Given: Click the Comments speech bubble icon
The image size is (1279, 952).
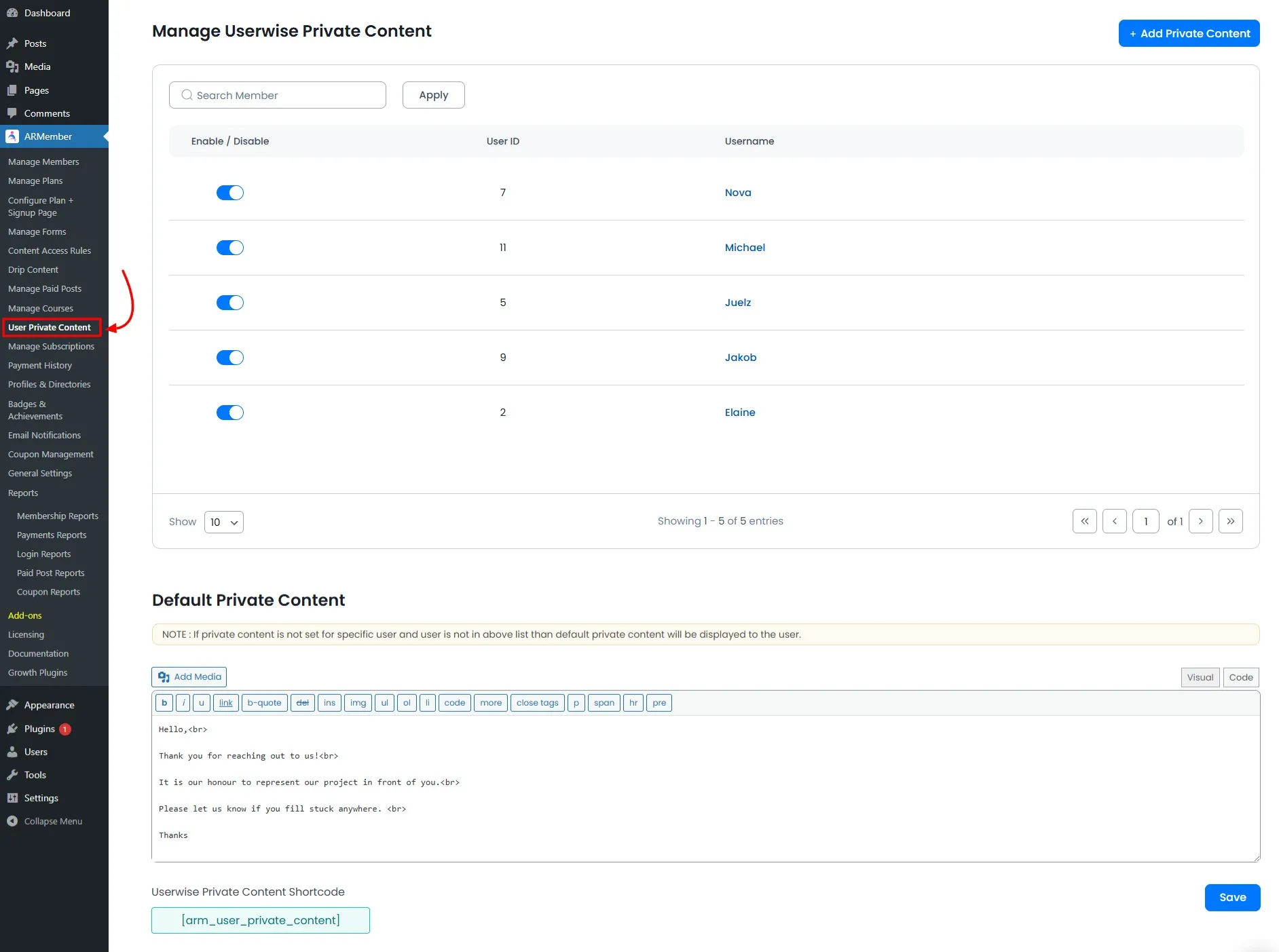Looking at the screenshot, I should (x=13, y=113).
